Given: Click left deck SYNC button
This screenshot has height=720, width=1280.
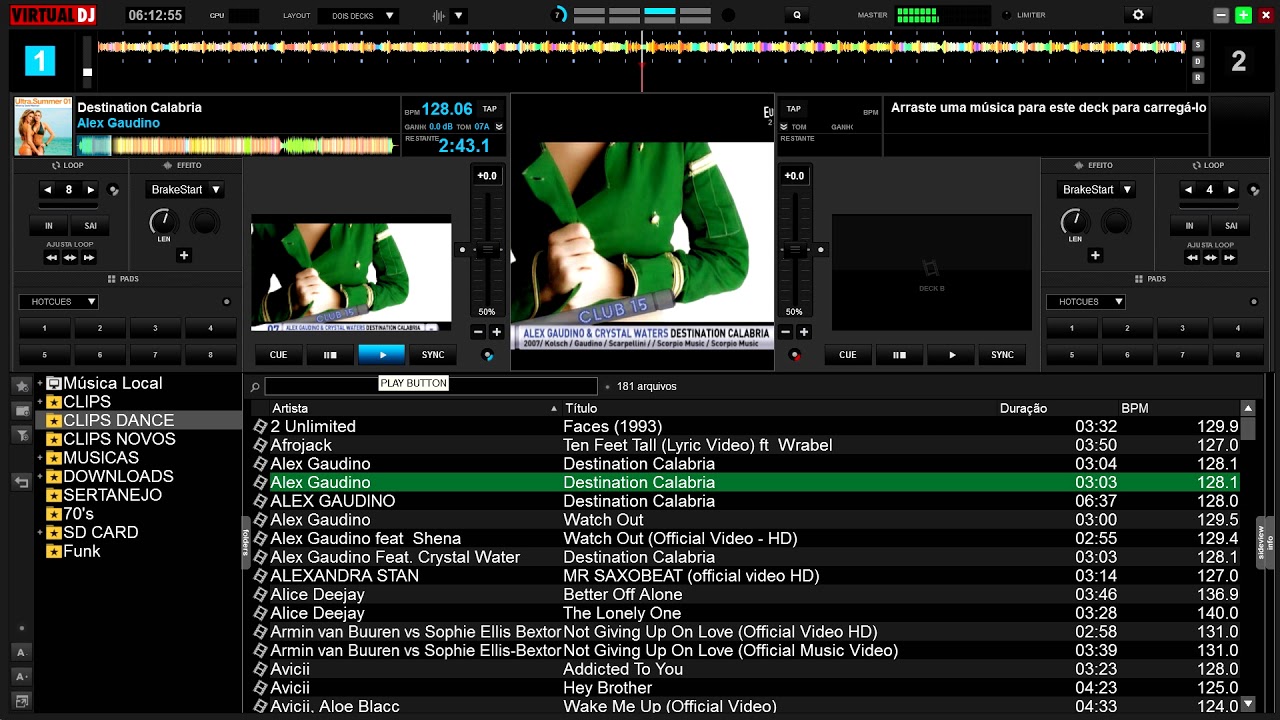Looking at the screenshot, I should coord(433,355).
